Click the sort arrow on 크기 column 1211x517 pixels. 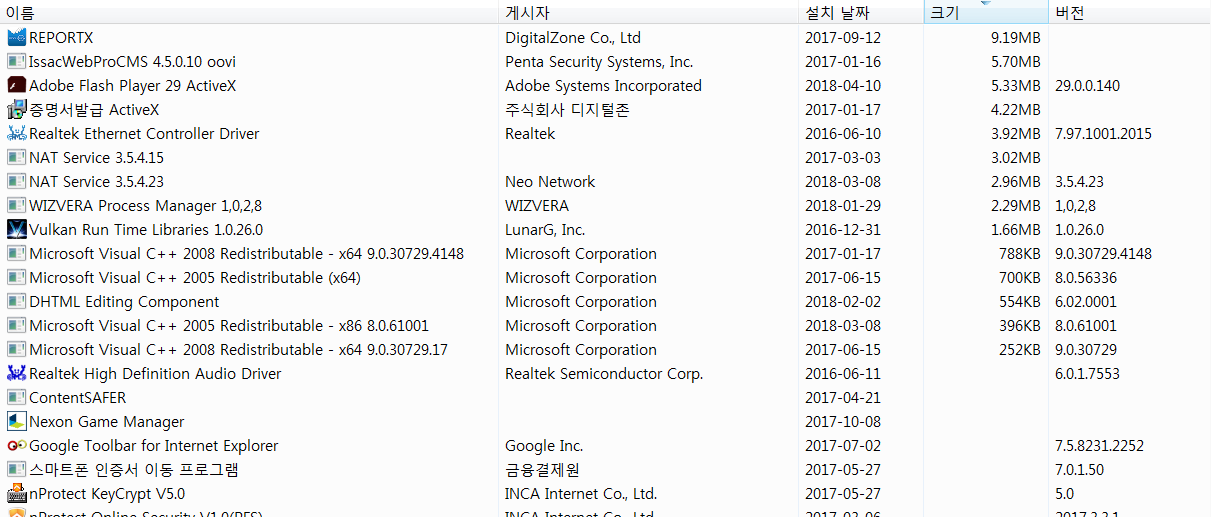click(986, 3)
